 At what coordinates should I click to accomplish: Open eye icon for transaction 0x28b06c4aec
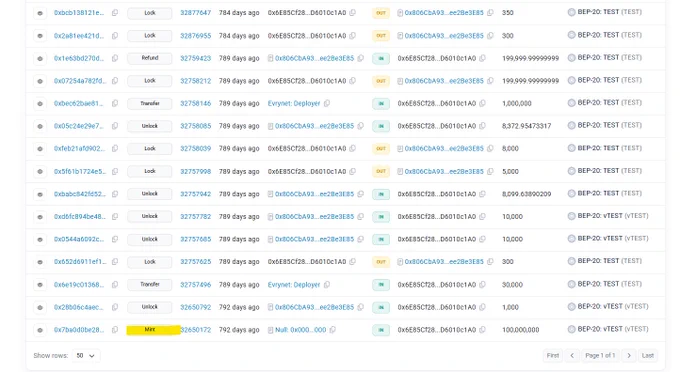40,307
